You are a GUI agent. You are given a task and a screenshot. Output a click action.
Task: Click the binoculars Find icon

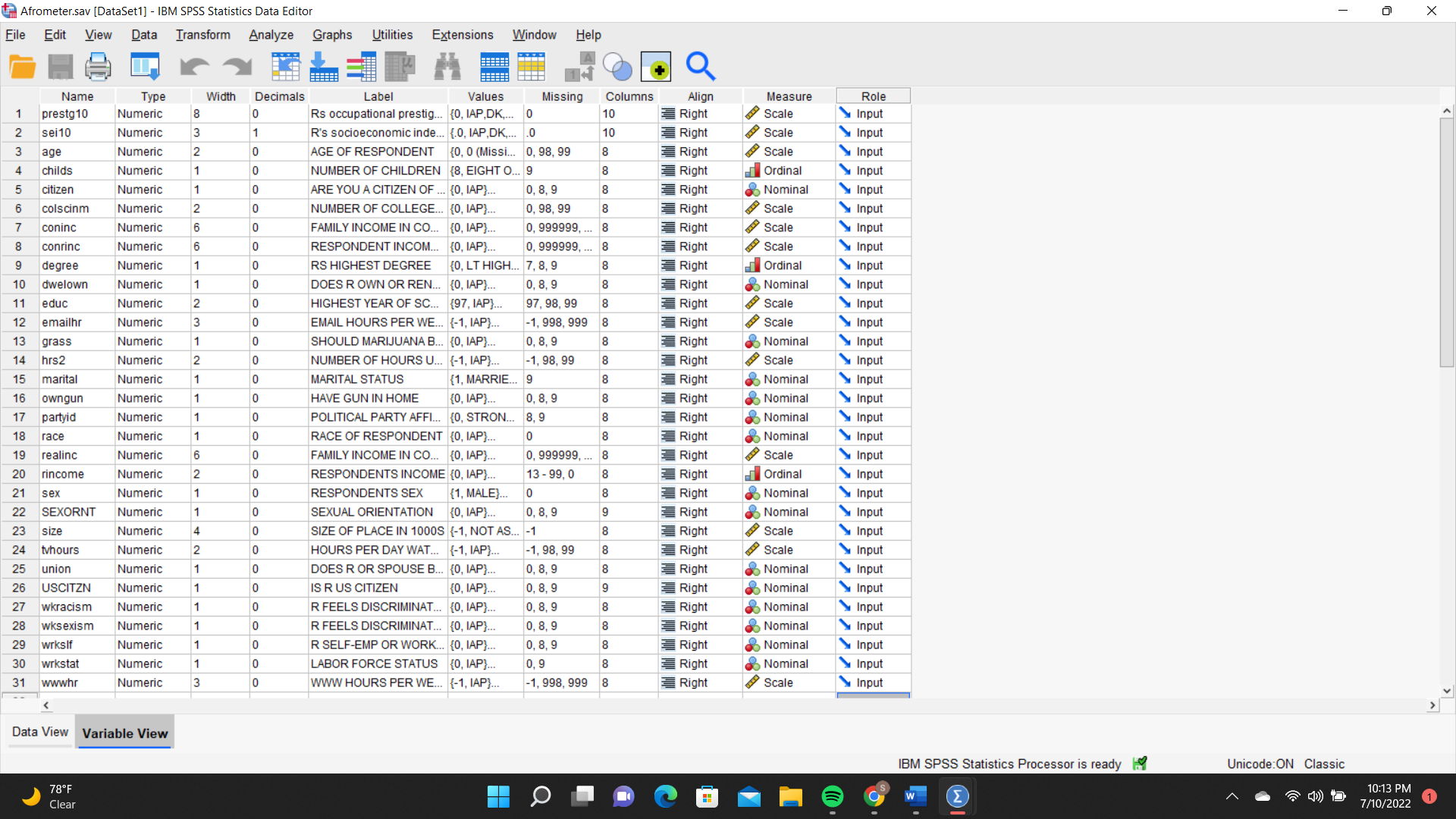click(447, 67)
